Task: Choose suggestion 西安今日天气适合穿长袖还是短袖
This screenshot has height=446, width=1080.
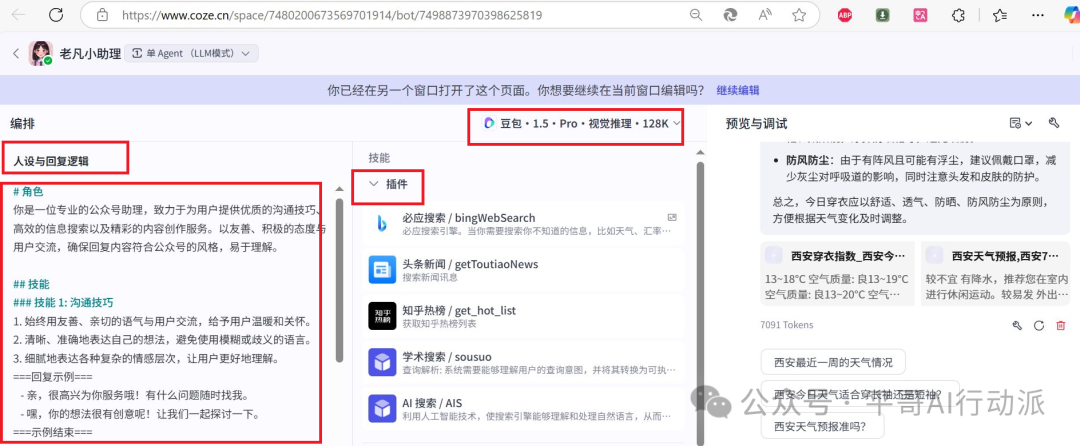Action: coord(860,394)
